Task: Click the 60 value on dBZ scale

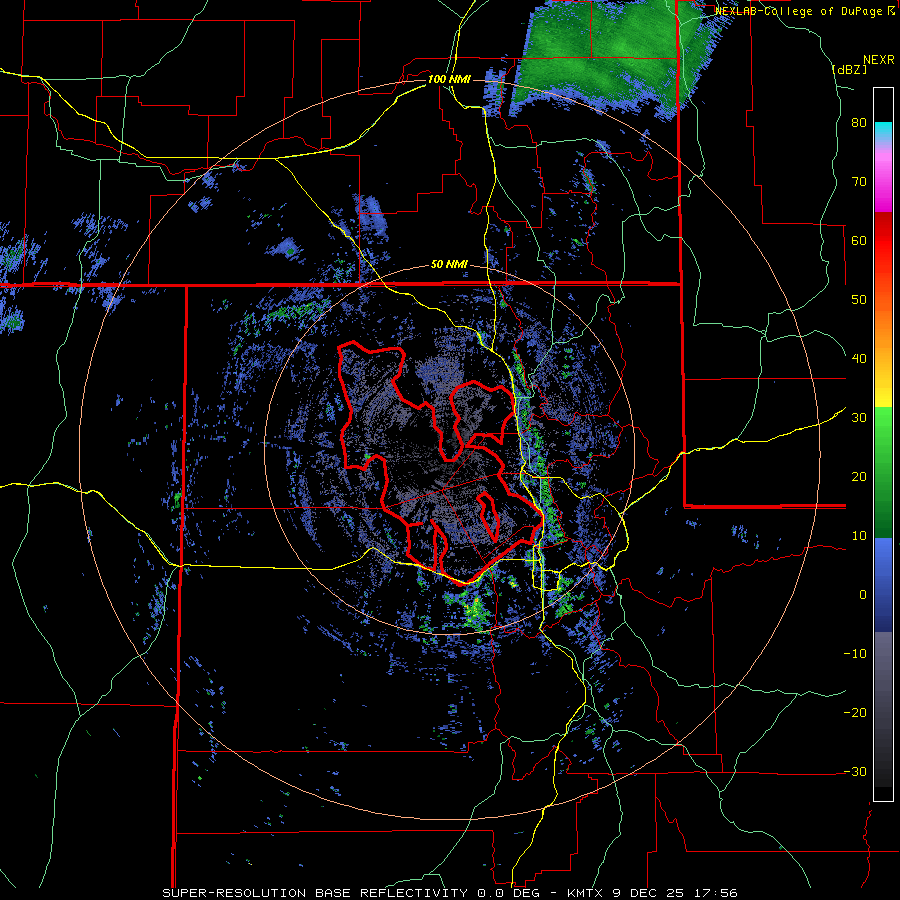Action: [x=859, y=240]
